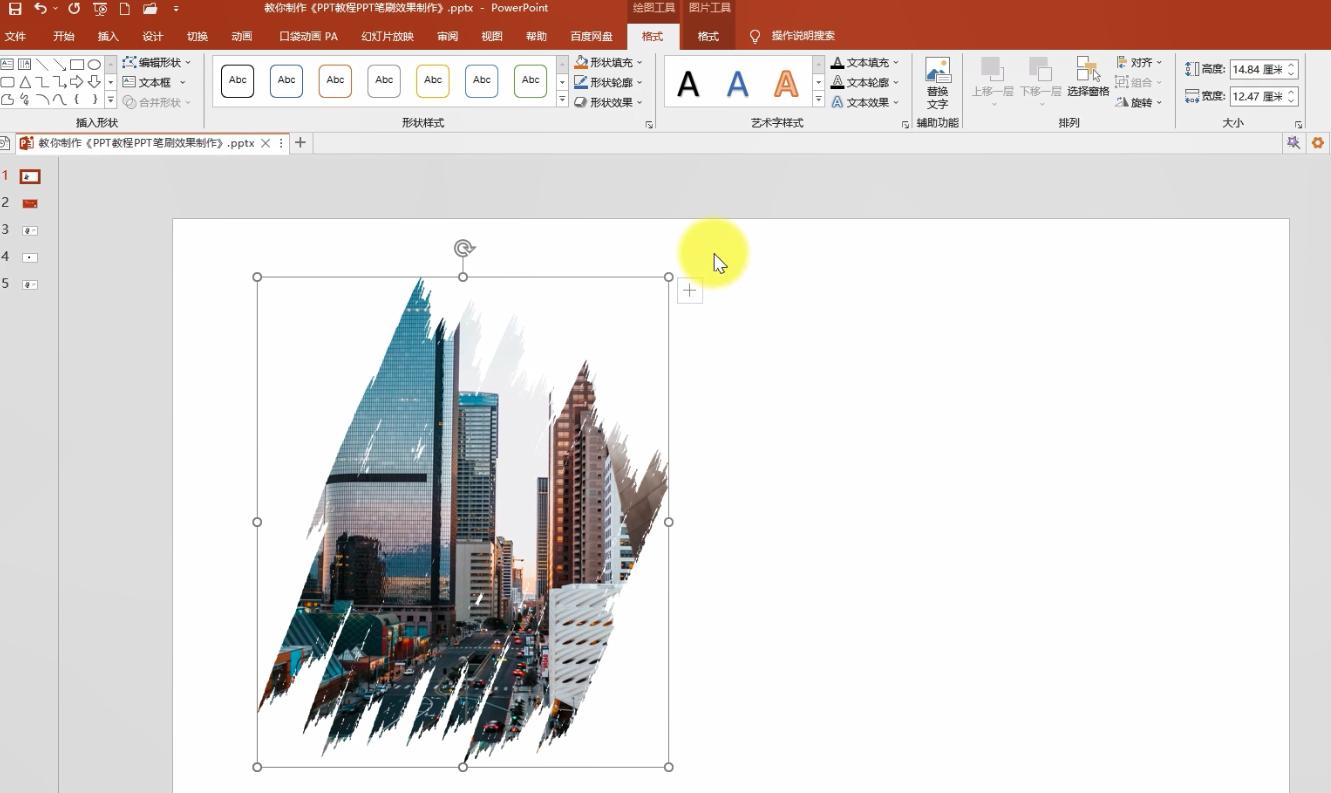Open the 文件 menu
This screenshot has height=793, width=1331.
[x=15, y=36]
